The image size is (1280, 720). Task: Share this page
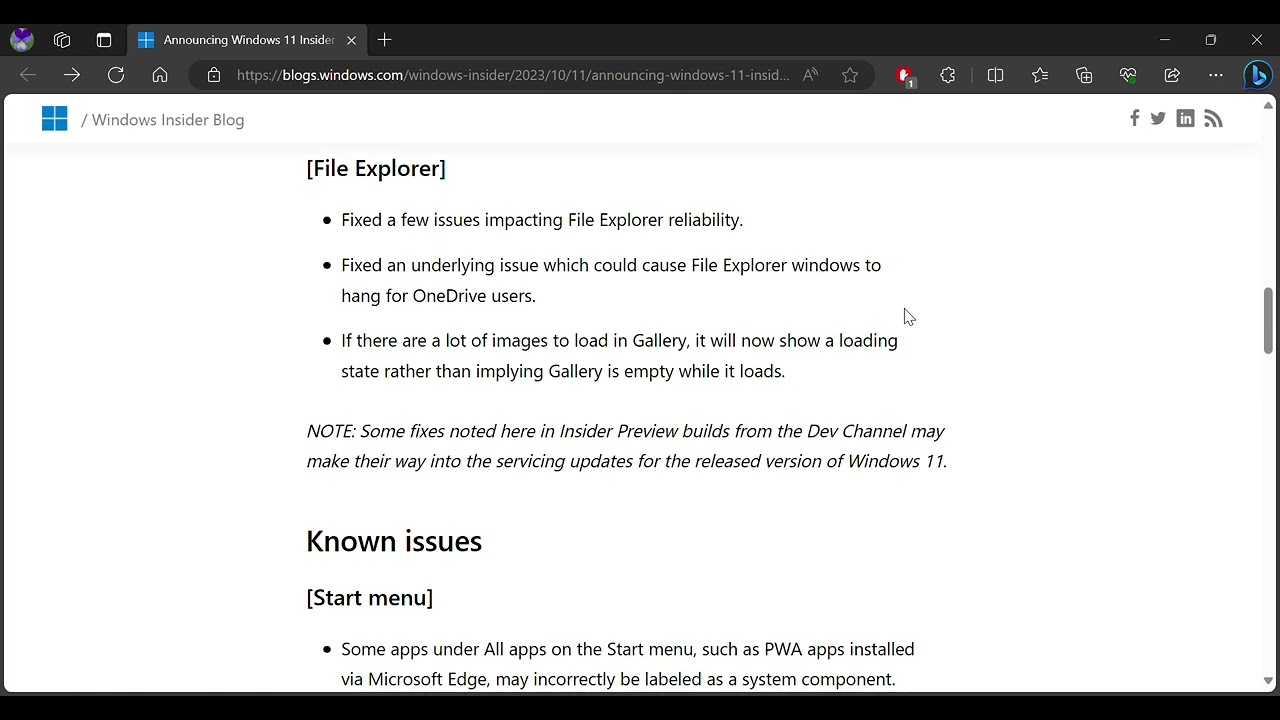point(1172,75)
